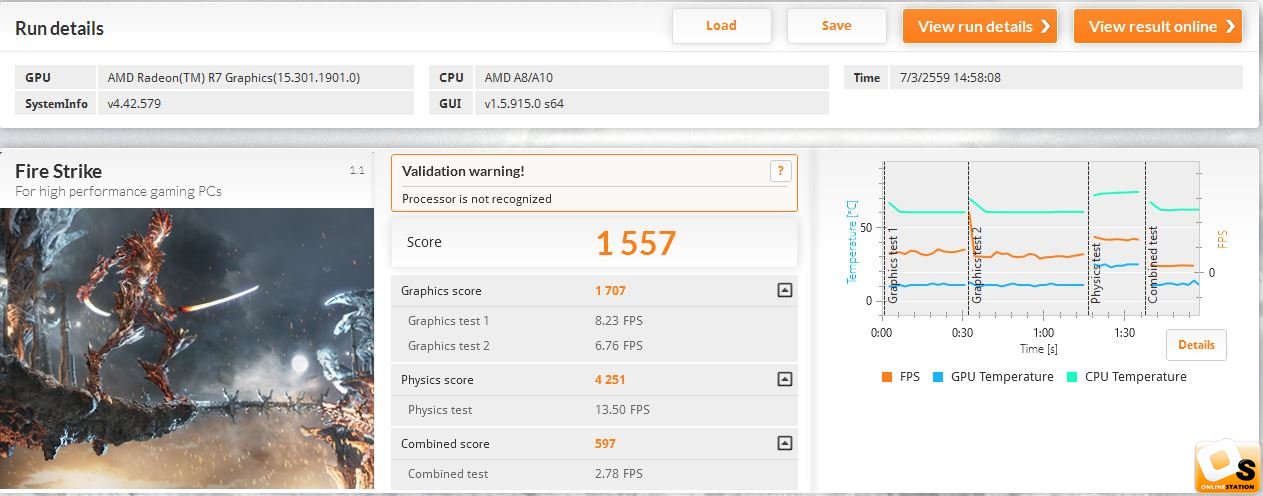
Task: Click the Graphics test 1 result 8.23 FPS
Action: (x=620, y=321)
